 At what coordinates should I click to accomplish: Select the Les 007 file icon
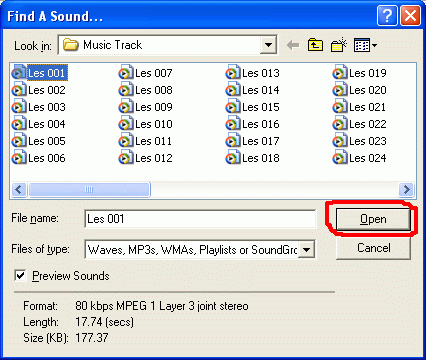126,73
